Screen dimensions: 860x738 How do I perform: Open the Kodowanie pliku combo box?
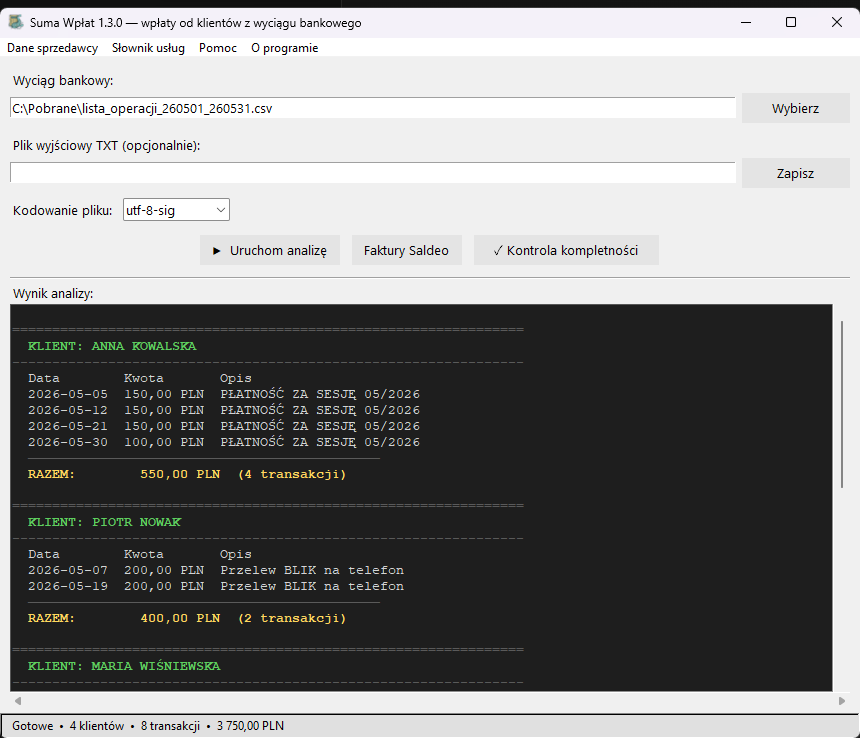pyautogui.click(x=176, y=210)
